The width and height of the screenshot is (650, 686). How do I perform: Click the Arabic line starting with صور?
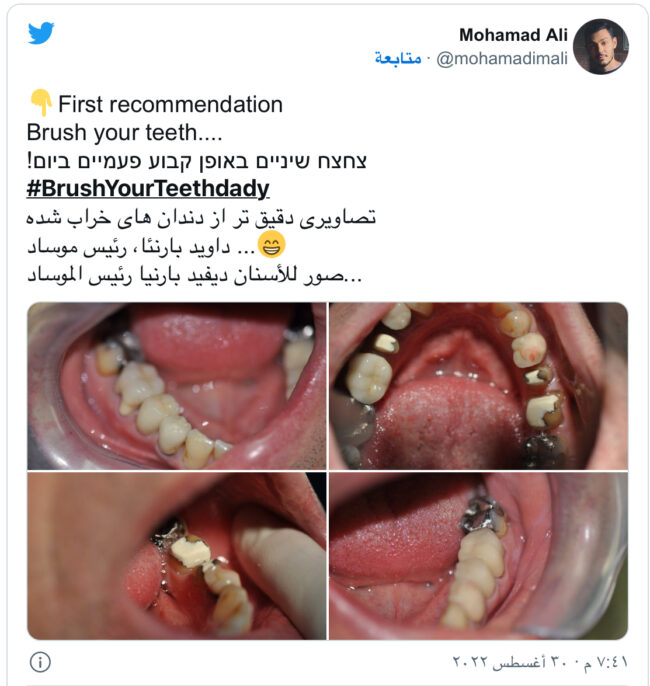click(194, 275)
